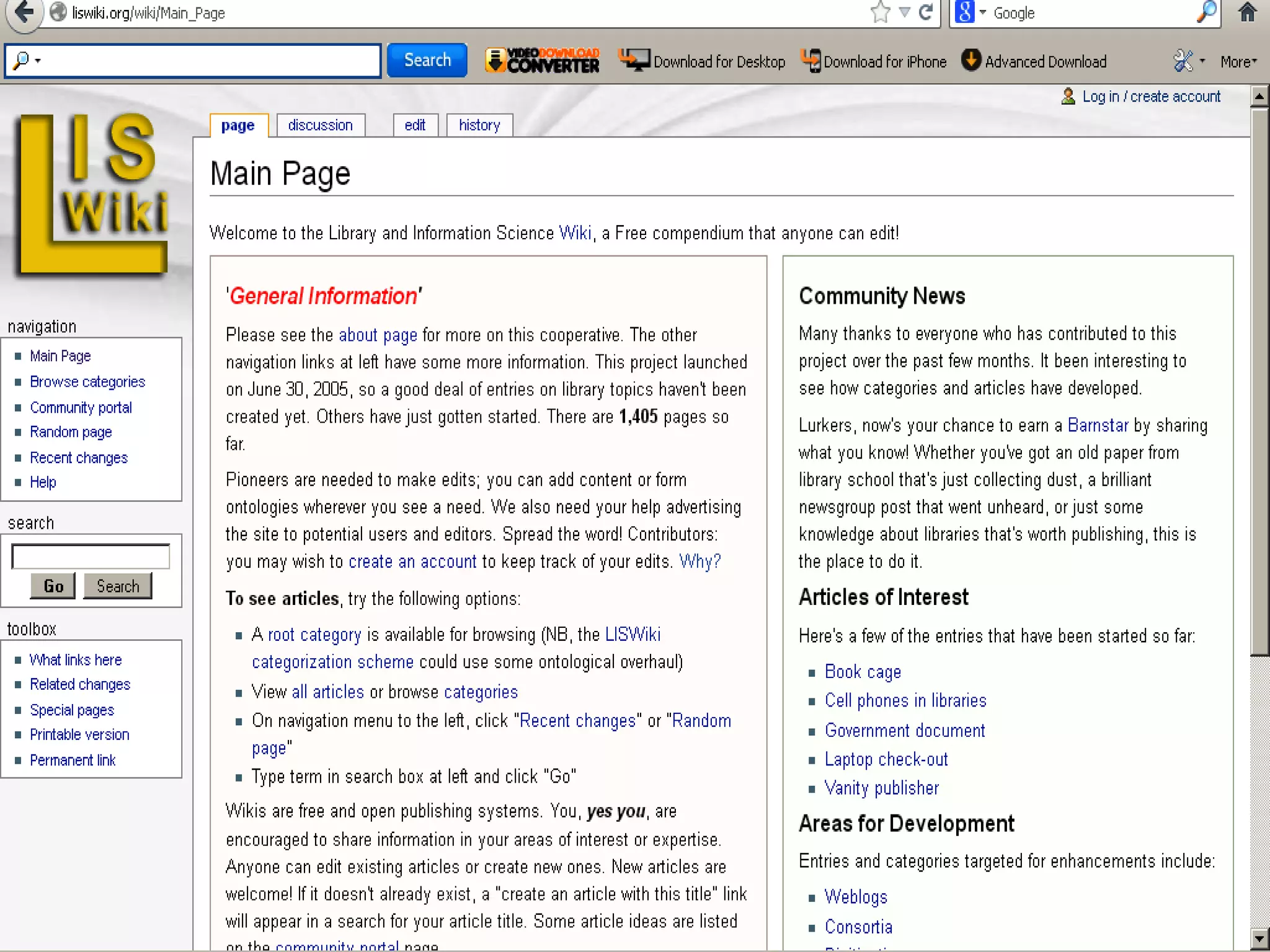1270x952 pixels.
Task: Click the bookmark star icon
Action: (x=880, y=12)
